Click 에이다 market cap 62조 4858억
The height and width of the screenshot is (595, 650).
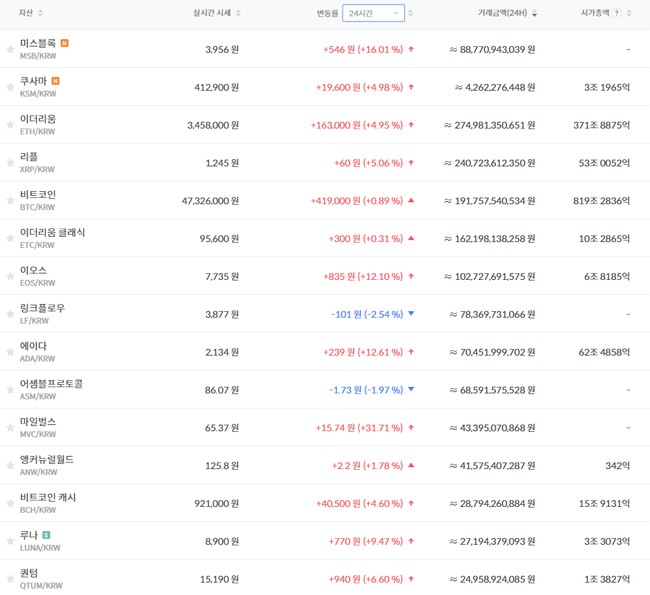coord(604,352)
